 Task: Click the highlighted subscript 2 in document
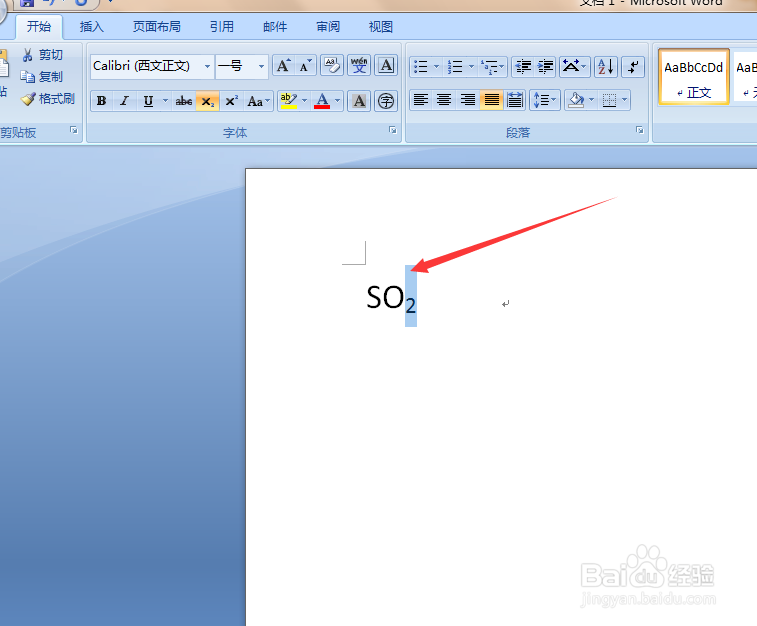pos(411,305)
